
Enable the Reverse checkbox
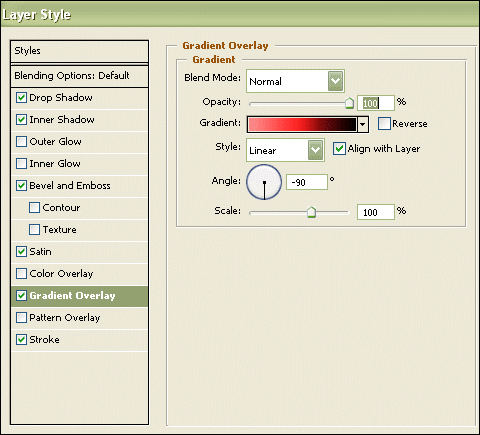(x=384, y=123)
